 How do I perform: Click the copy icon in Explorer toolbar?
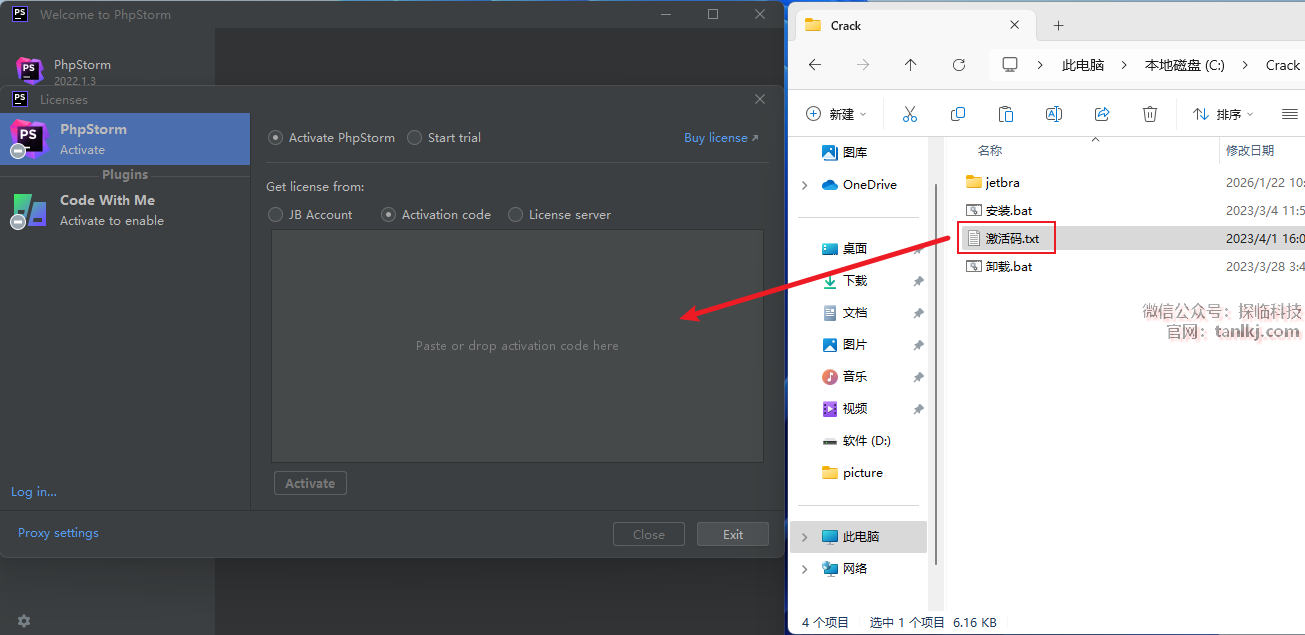[957, 114]
